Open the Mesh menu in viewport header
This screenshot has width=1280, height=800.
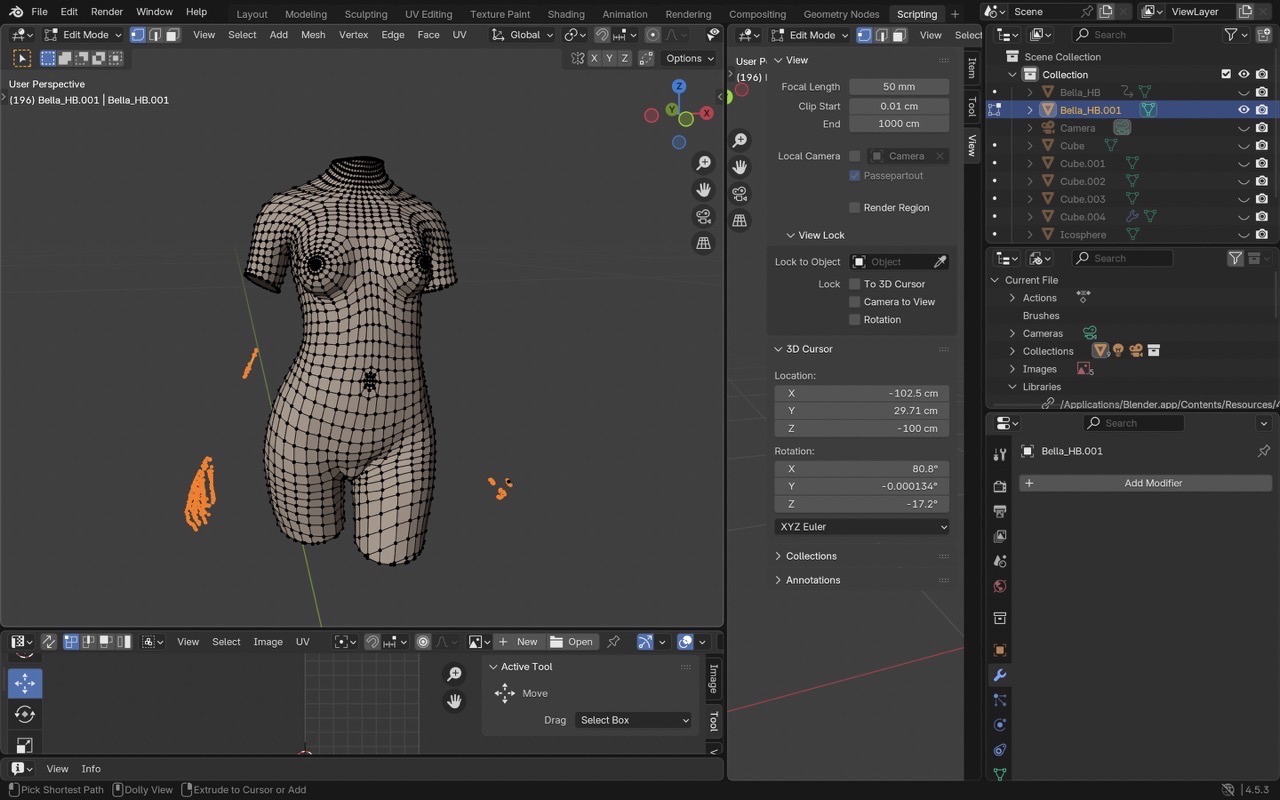[x=313, y=35]
